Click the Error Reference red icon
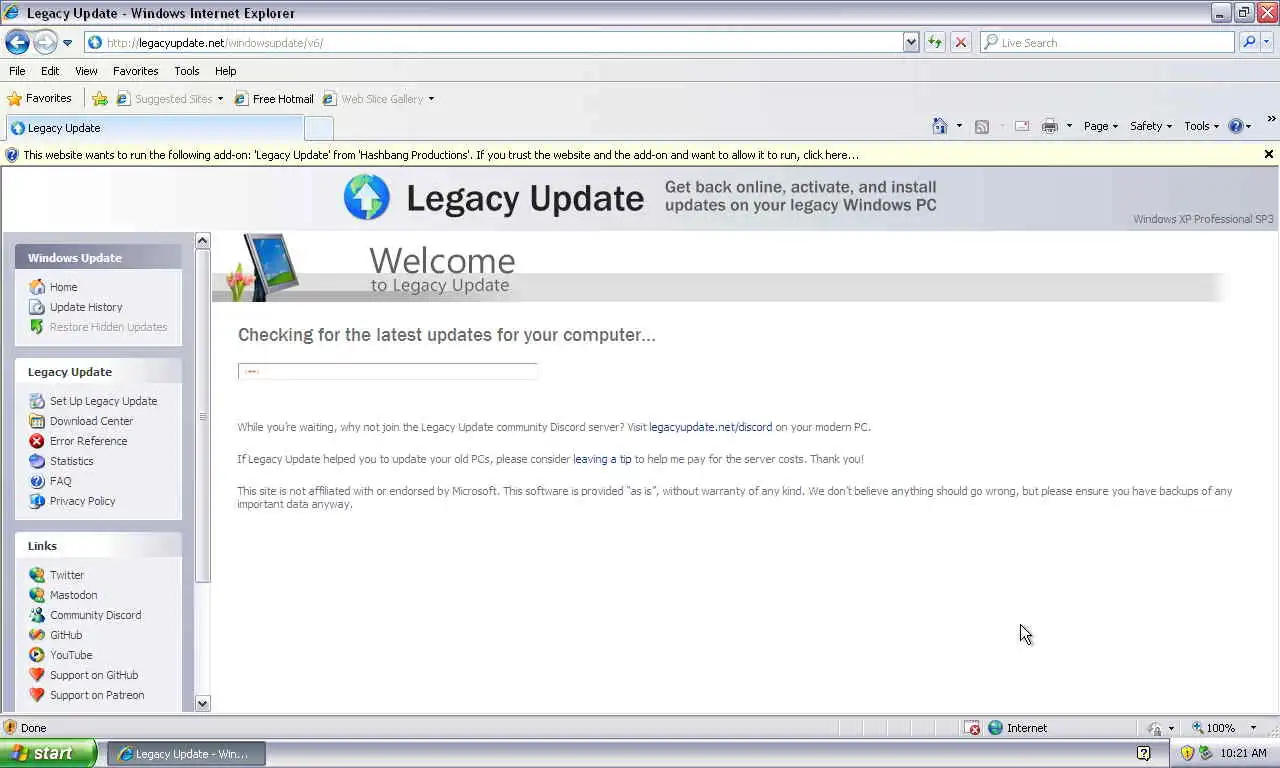The width and height of the screenshot is (1280, 768). tap(37, 441)
